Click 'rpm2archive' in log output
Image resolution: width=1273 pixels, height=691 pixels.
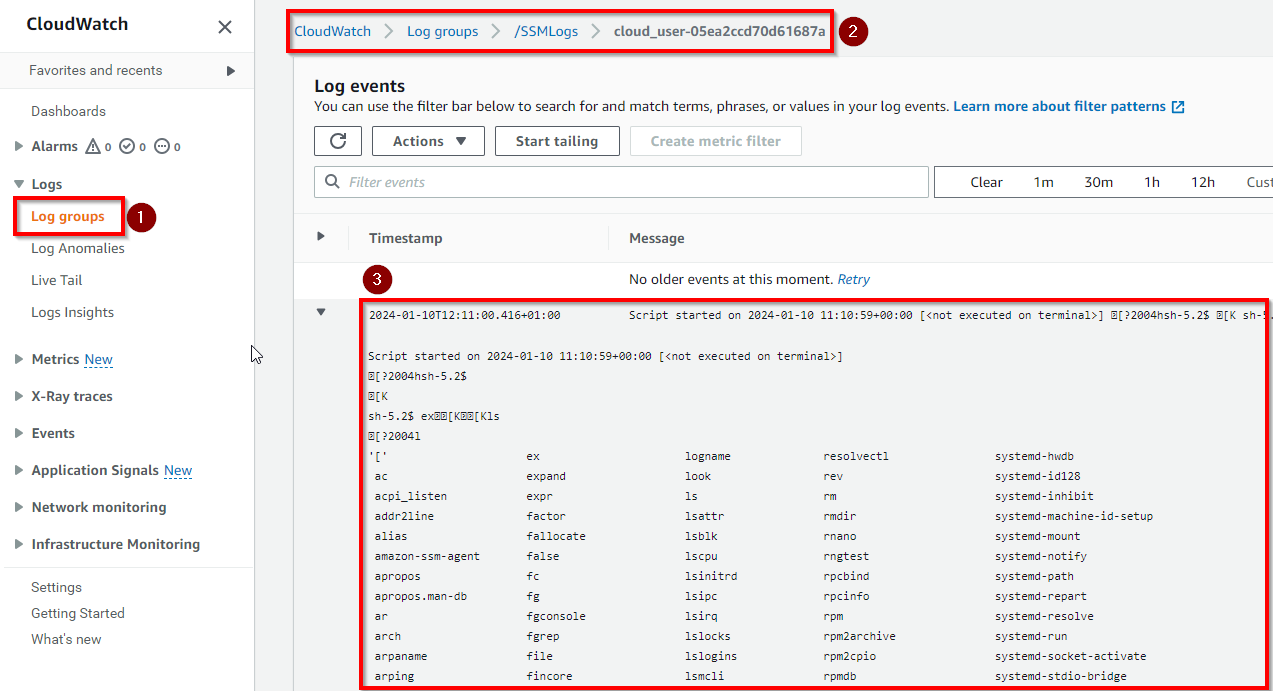859,636
